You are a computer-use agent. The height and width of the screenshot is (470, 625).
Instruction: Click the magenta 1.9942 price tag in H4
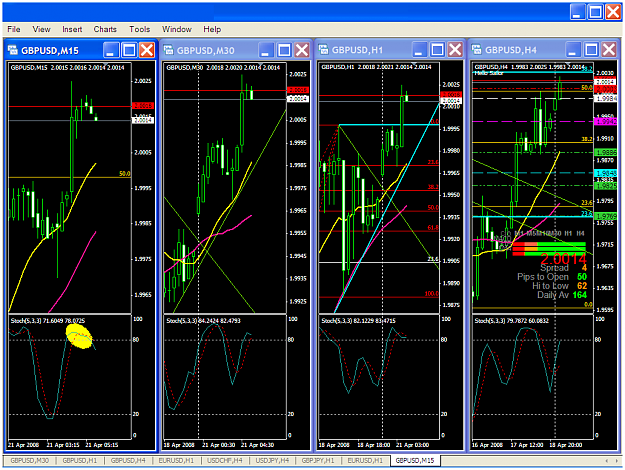[605, 122]
